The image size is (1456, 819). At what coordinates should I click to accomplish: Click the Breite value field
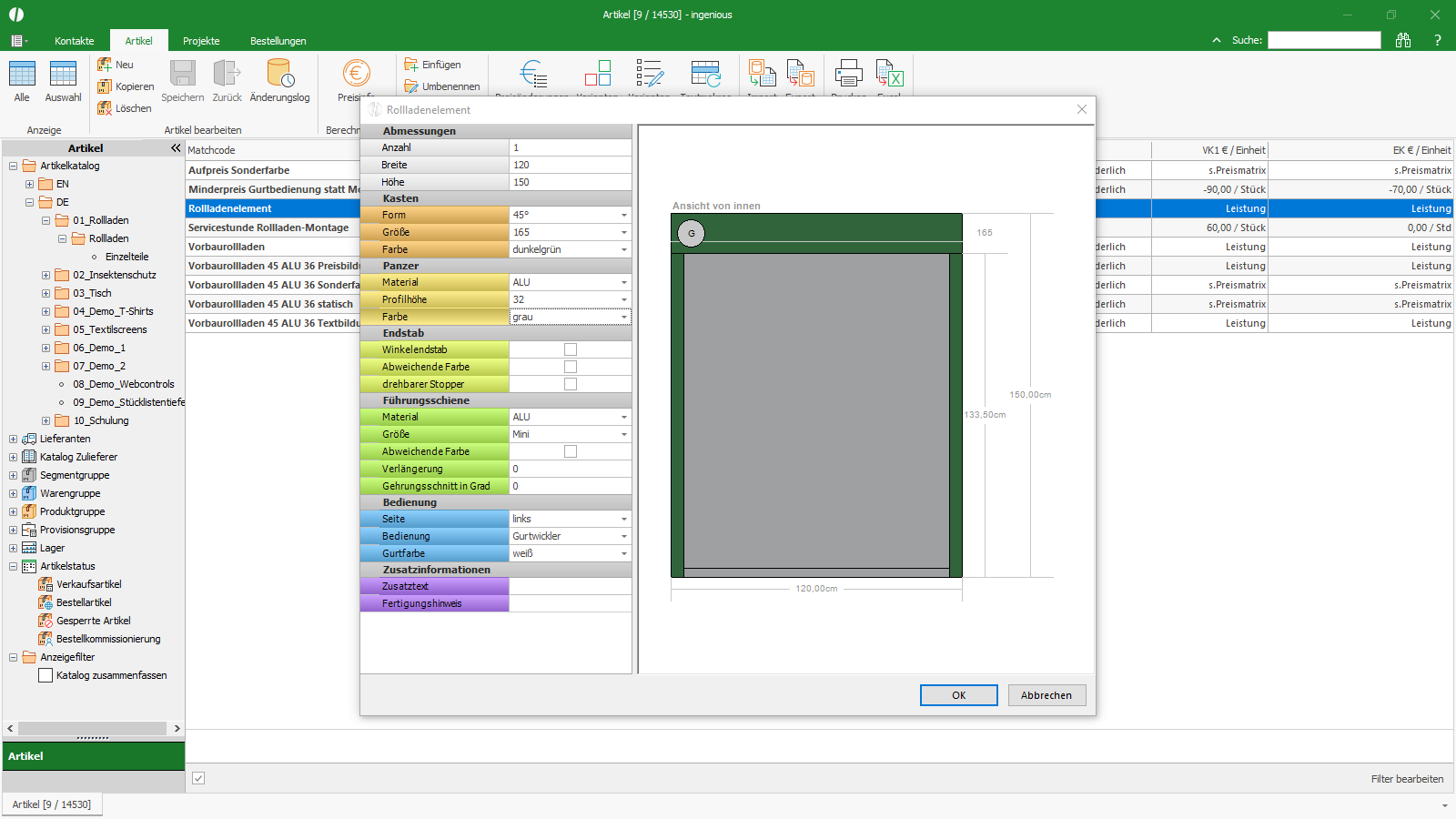pyautogui.click(x=570, y=165)
